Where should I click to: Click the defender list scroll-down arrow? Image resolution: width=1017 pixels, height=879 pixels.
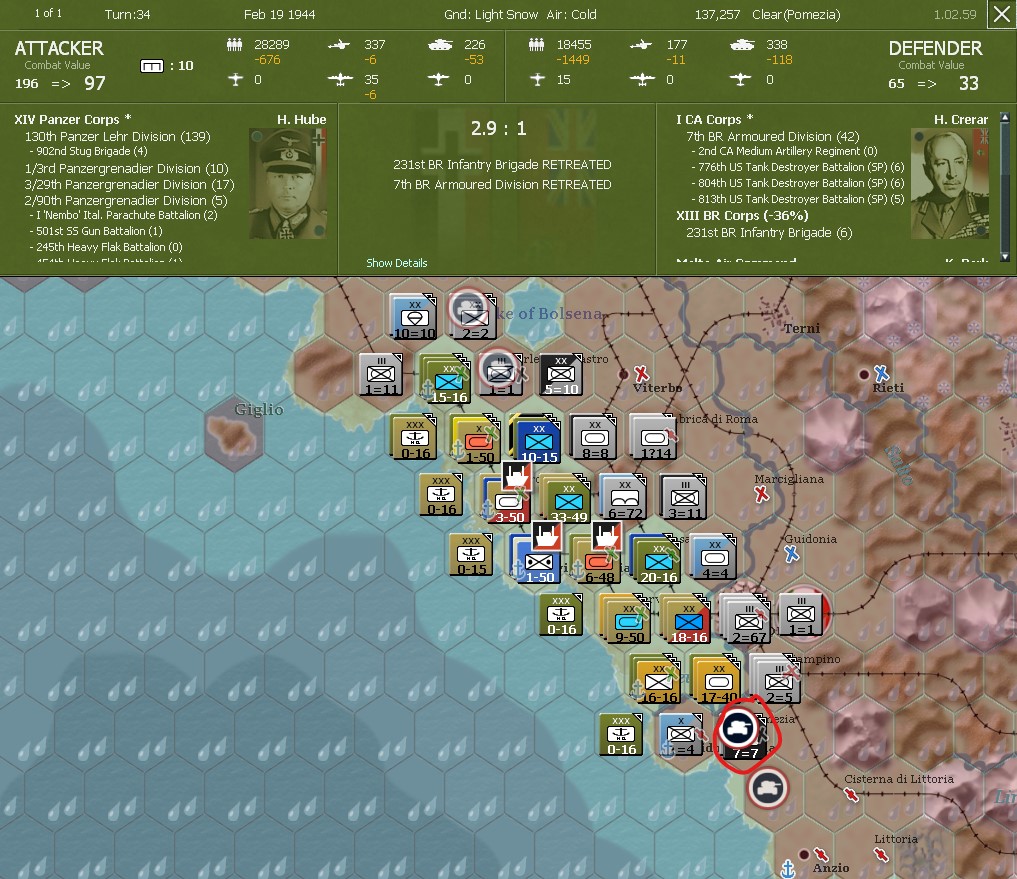point(1005,257)
